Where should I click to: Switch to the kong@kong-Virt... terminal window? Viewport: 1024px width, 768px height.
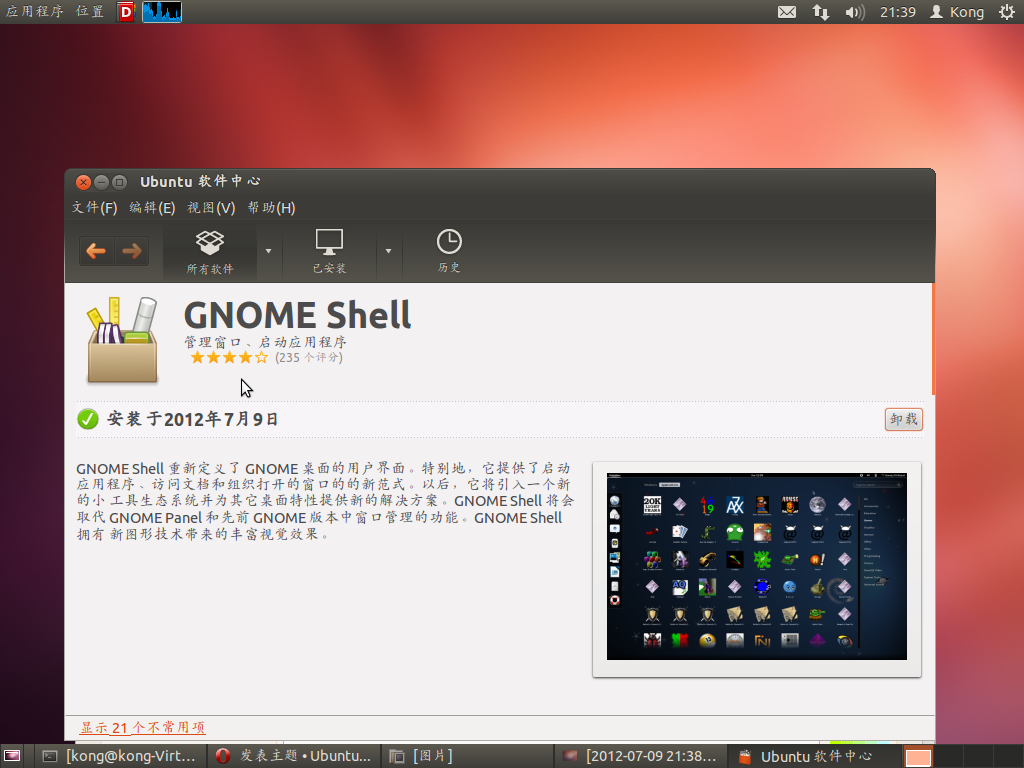(120, 756)
